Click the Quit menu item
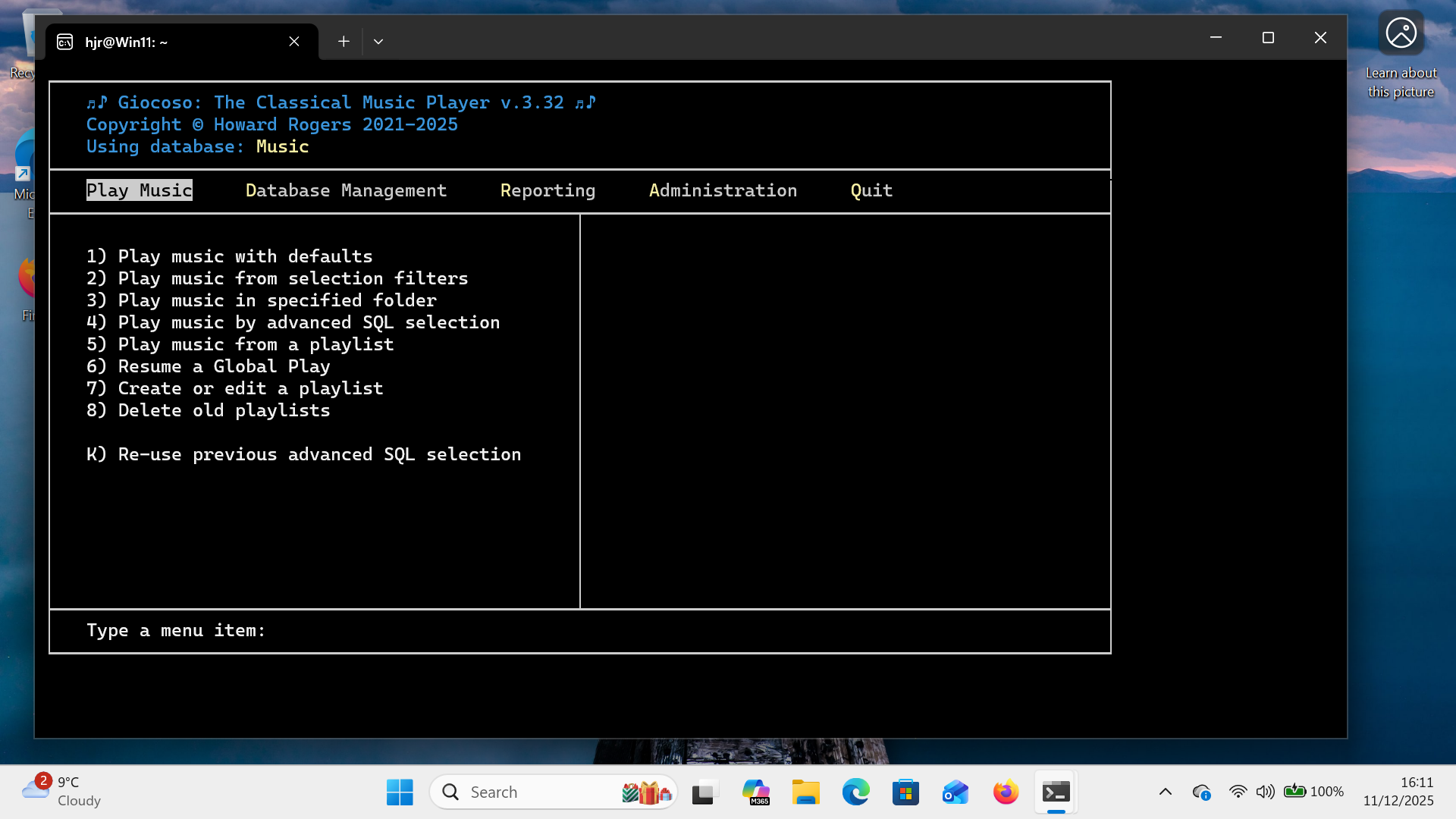The width and height of the screenshot is (1456, 819). pos(871,190)
